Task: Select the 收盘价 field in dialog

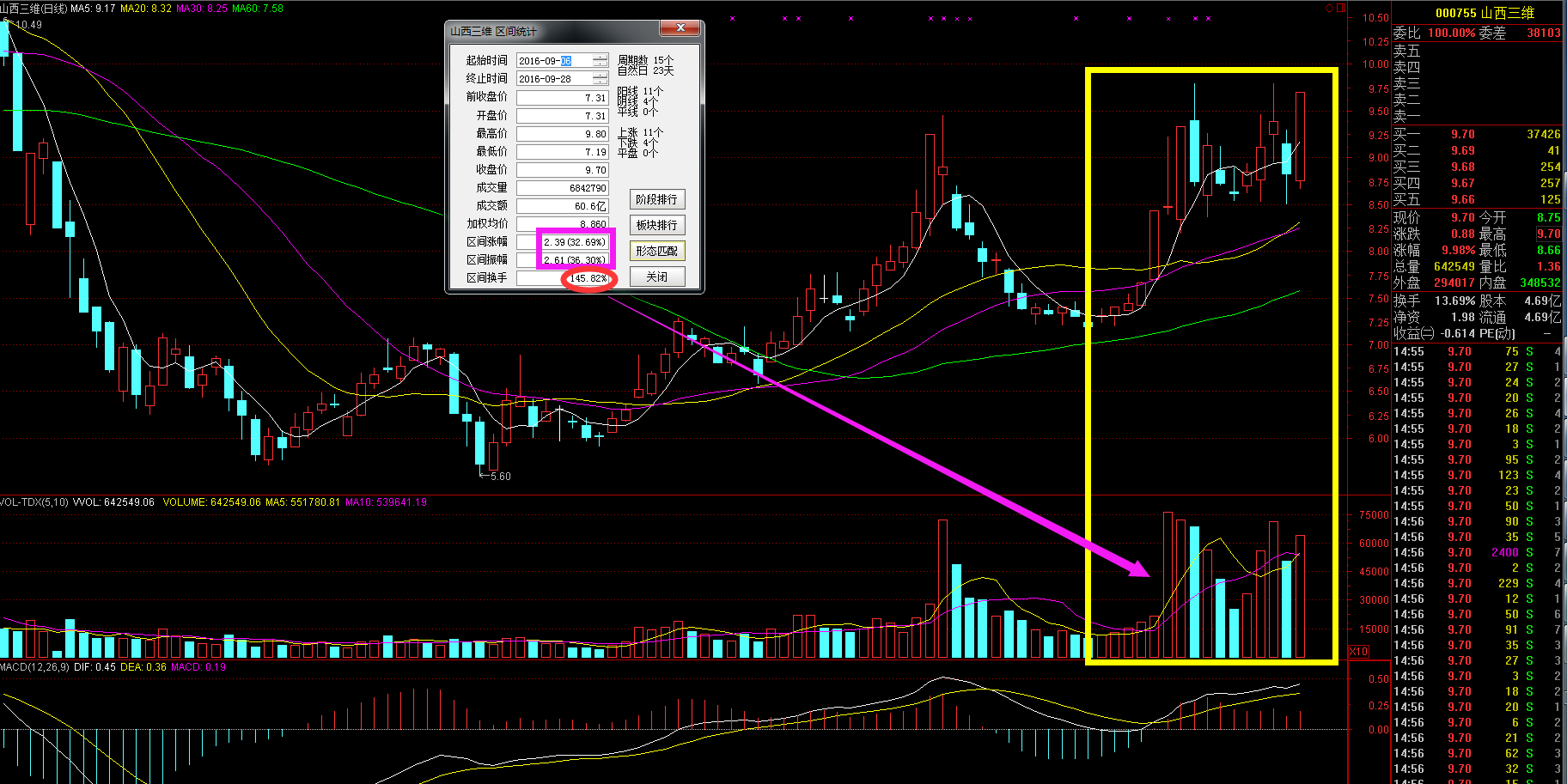Action: click(x=563, y=170)
